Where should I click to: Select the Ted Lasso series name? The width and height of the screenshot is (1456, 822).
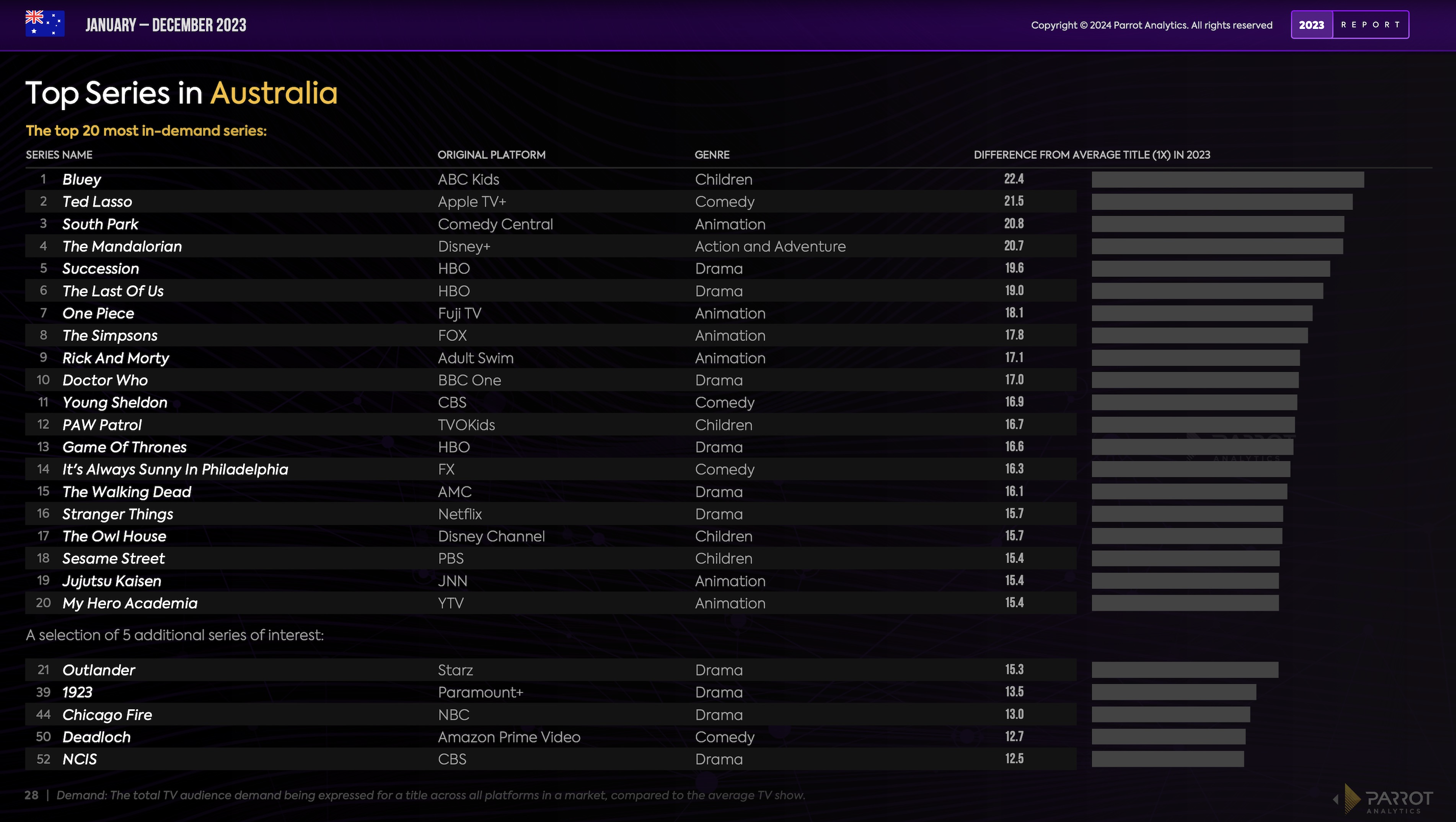pyautogui.click(x=97, y=202)
